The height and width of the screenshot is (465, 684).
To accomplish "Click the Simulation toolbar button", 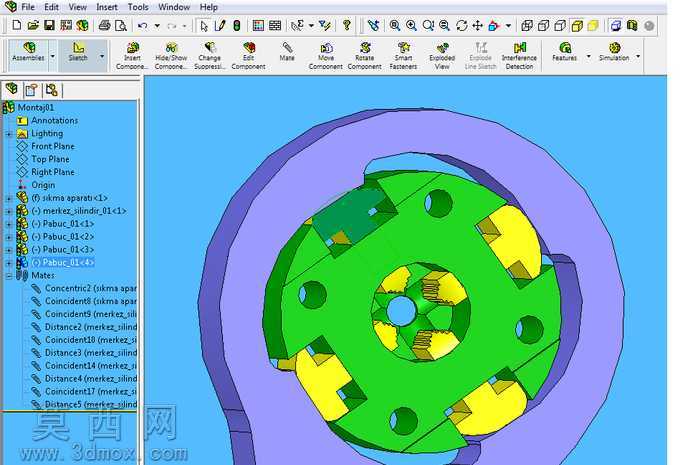I will pos(614,52).
